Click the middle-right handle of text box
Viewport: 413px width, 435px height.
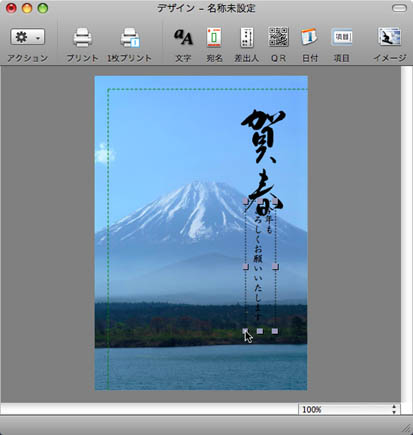pyautogui.click(x=275, y=266)
